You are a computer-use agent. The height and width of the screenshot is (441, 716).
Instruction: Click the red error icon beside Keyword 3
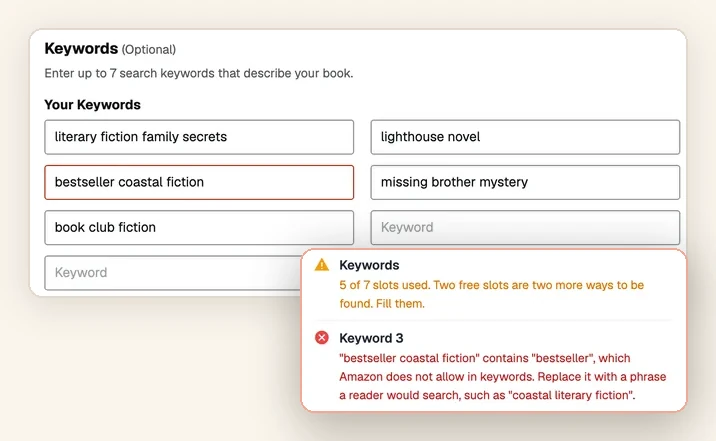(x=322, y=338)
